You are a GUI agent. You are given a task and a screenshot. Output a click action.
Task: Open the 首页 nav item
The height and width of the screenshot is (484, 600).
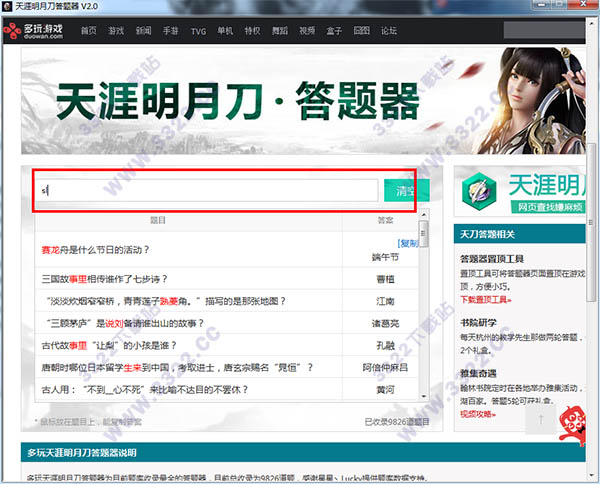point(89,32)
